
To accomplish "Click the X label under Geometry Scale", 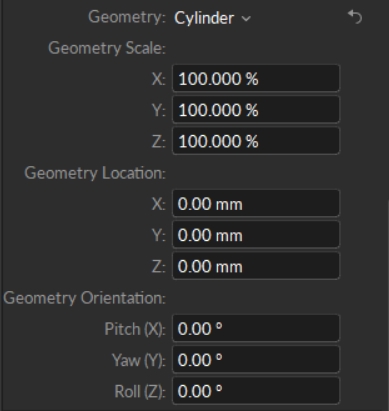I will [159, 79].
